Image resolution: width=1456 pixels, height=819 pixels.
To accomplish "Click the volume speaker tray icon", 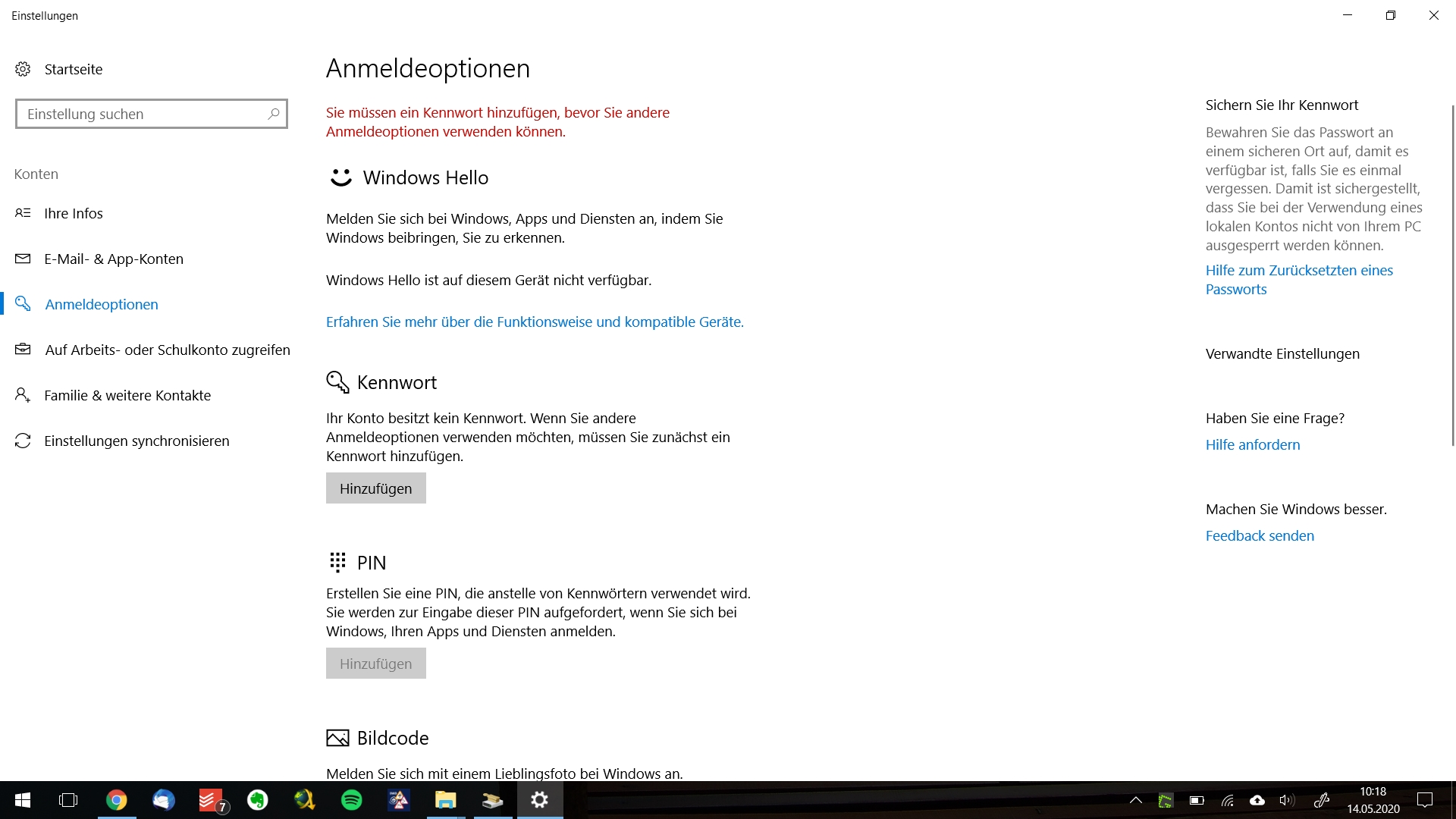I will (x=1287, y=800).
